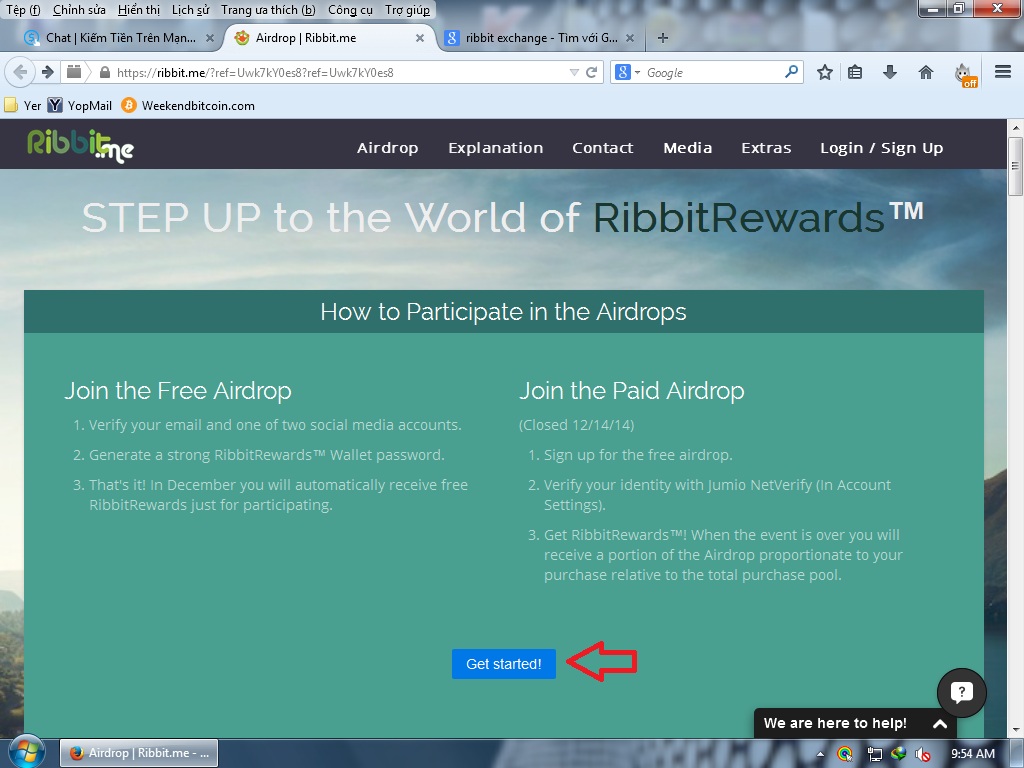Click the forward navigation arrow
1024x768 pixels.
tap(48, 72)
